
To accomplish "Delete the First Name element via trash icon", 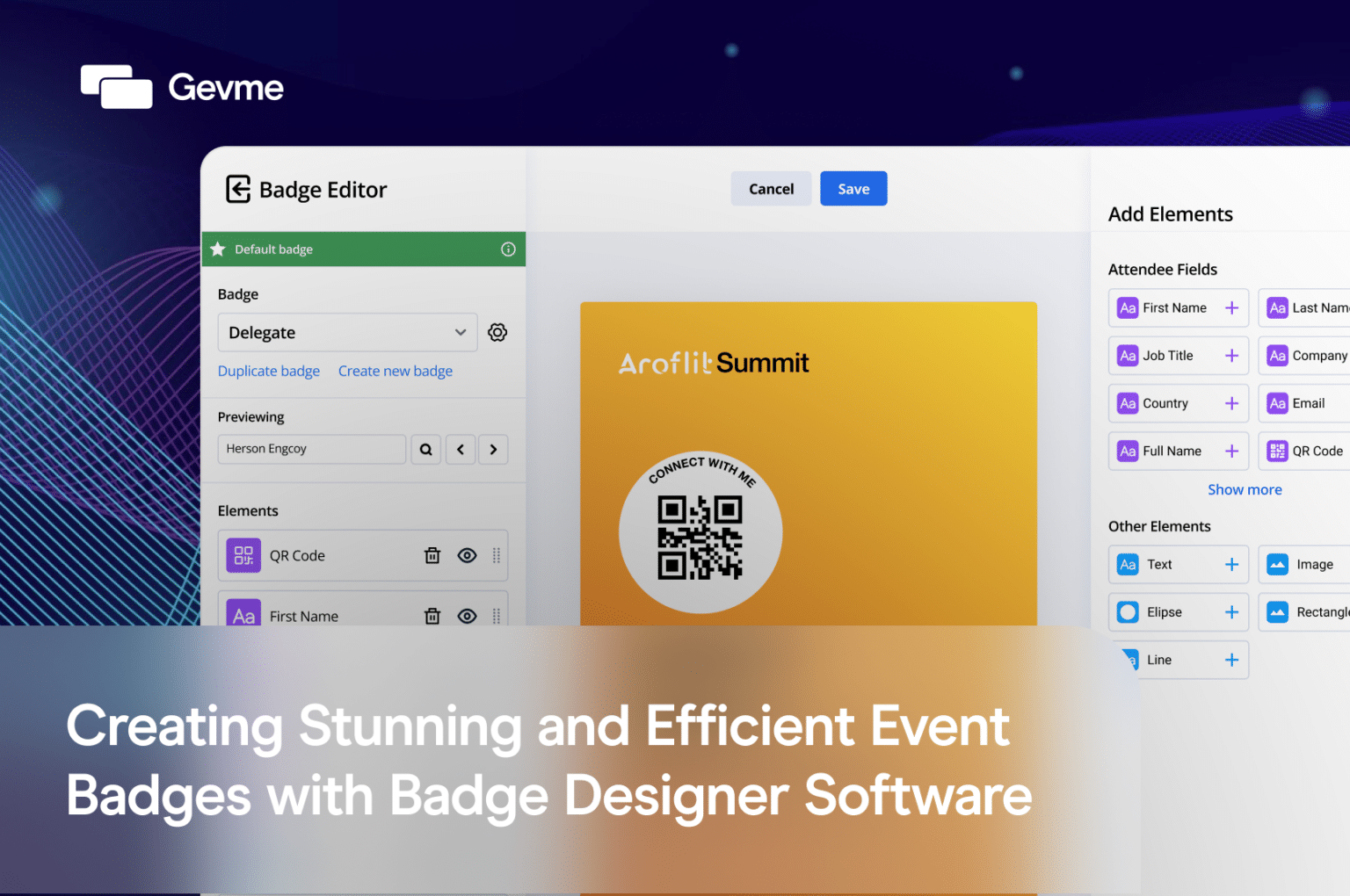I will 432,616.
